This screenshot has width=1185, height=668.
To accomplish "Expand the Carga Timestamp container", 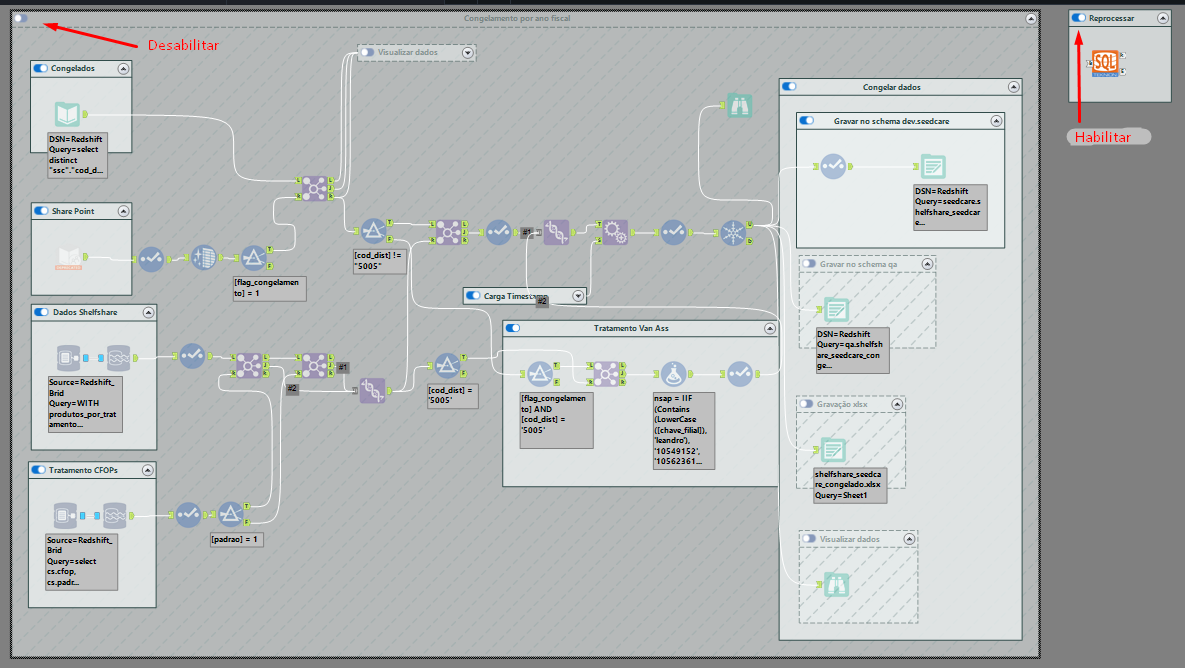I will pyautogui.click(x=577, y=296).
